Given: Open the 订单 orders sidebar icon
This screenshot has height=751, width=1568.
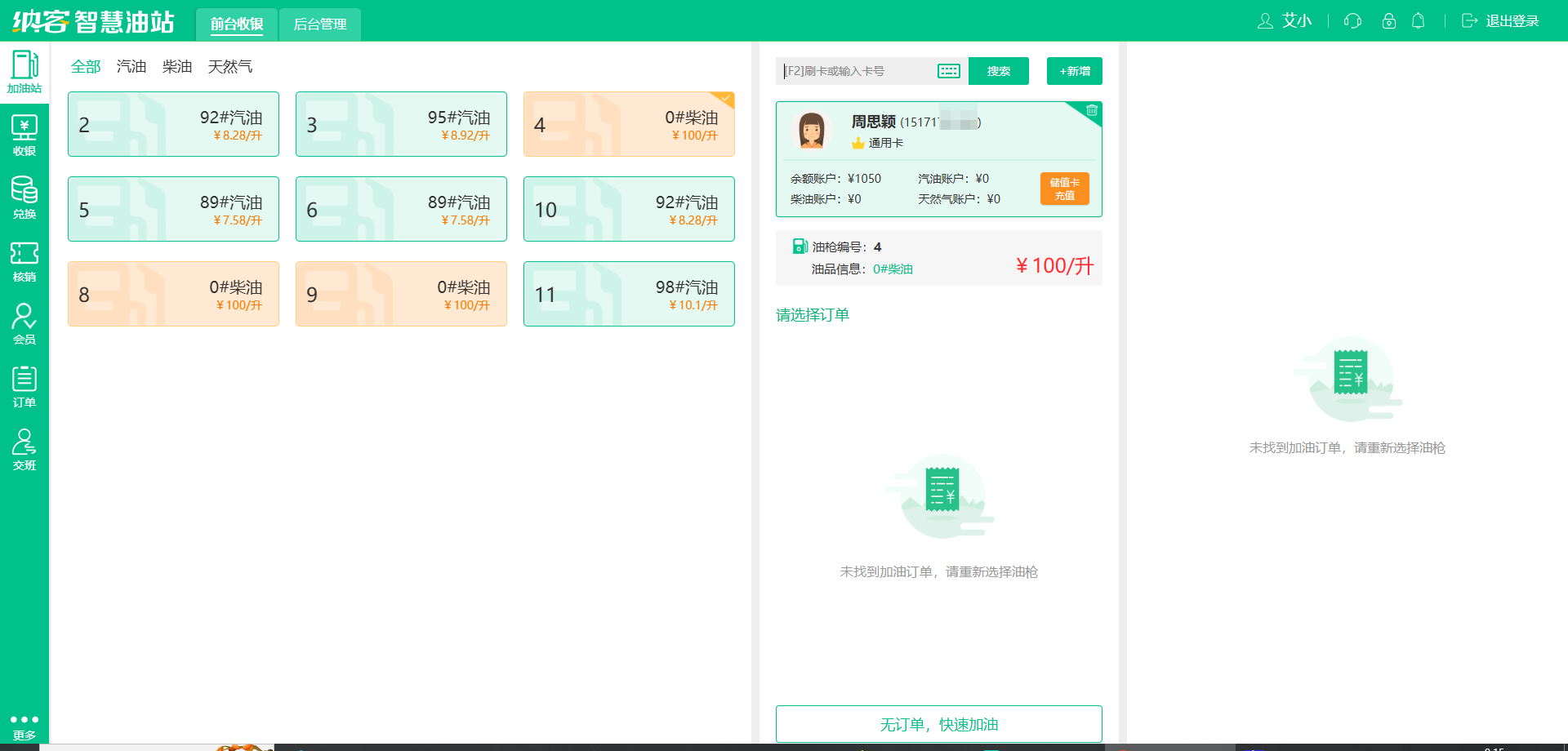Looking at the screenshot, I should (x=24, y=387).
